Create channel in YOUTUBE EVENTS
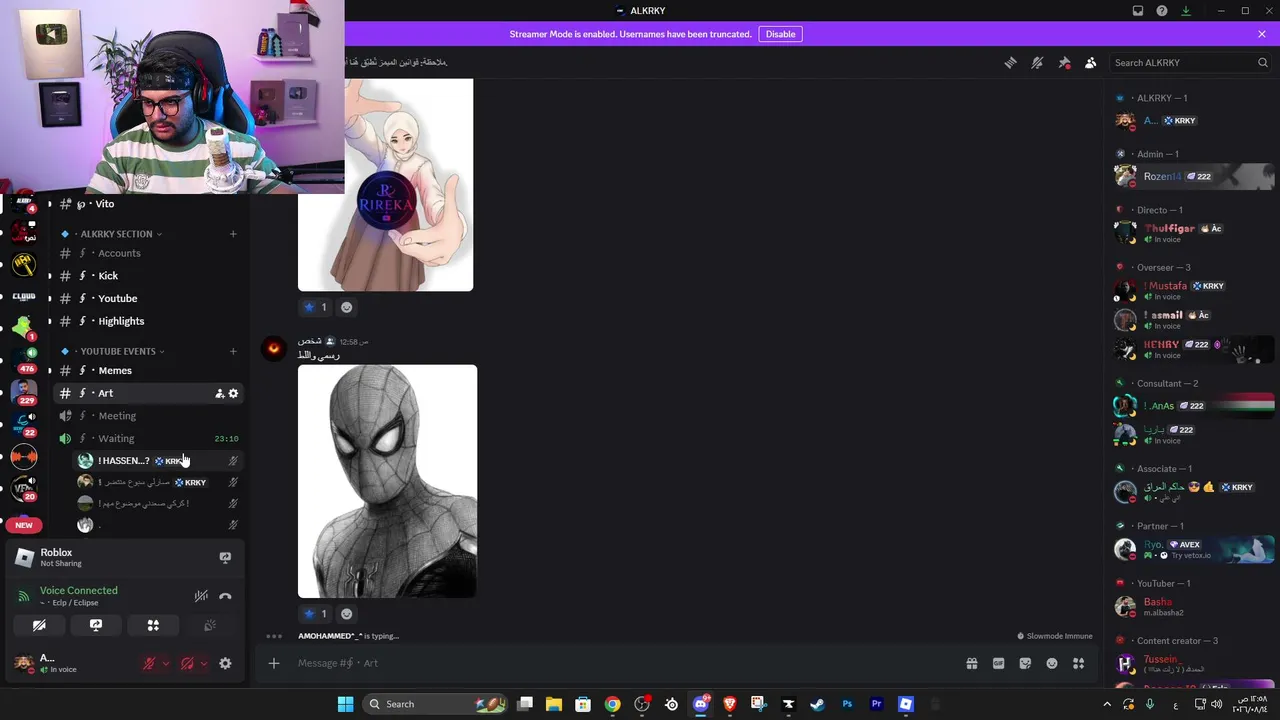The image size is (1280, 720). (233, 352)
